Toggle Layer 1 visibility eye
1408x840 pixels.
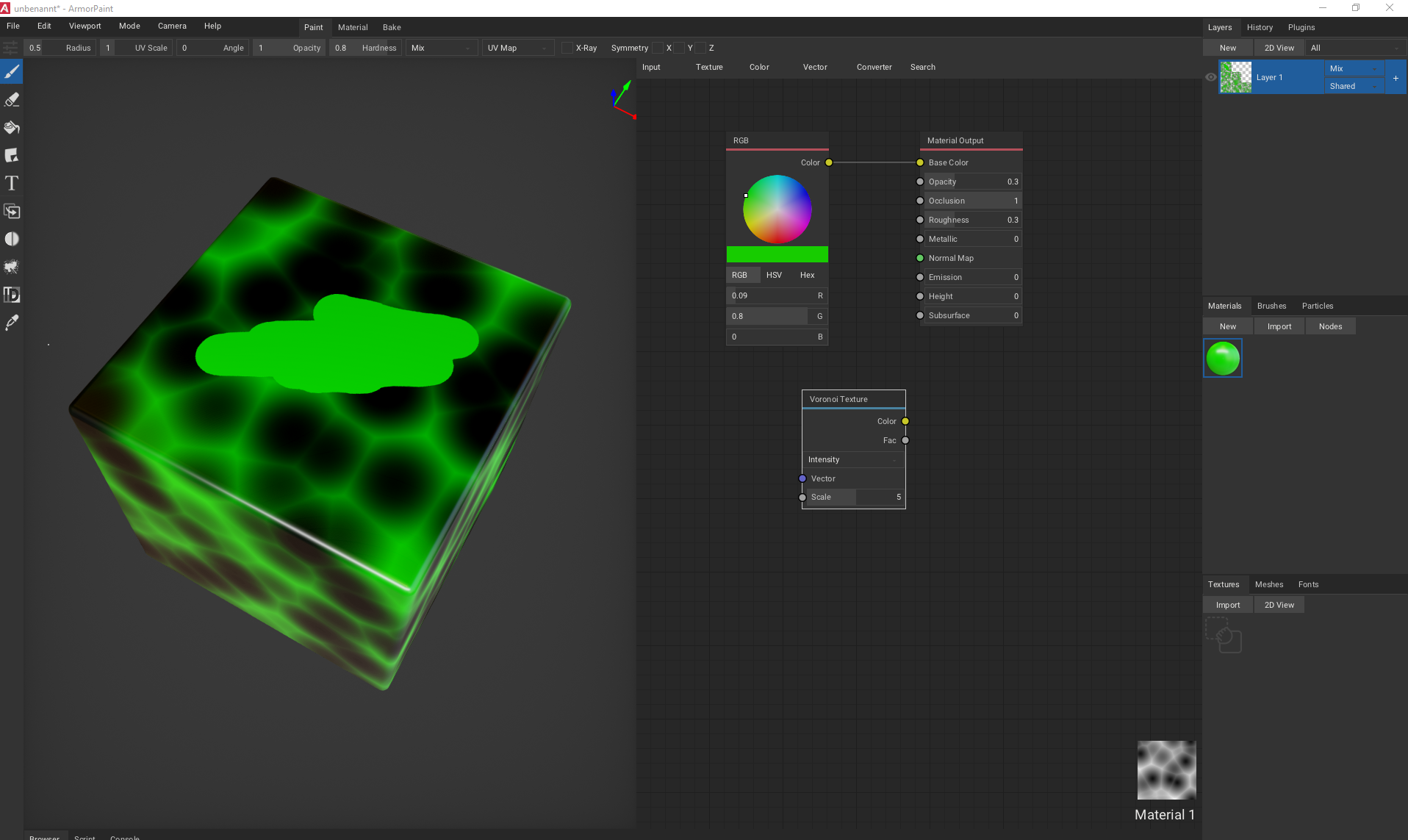1211,77
